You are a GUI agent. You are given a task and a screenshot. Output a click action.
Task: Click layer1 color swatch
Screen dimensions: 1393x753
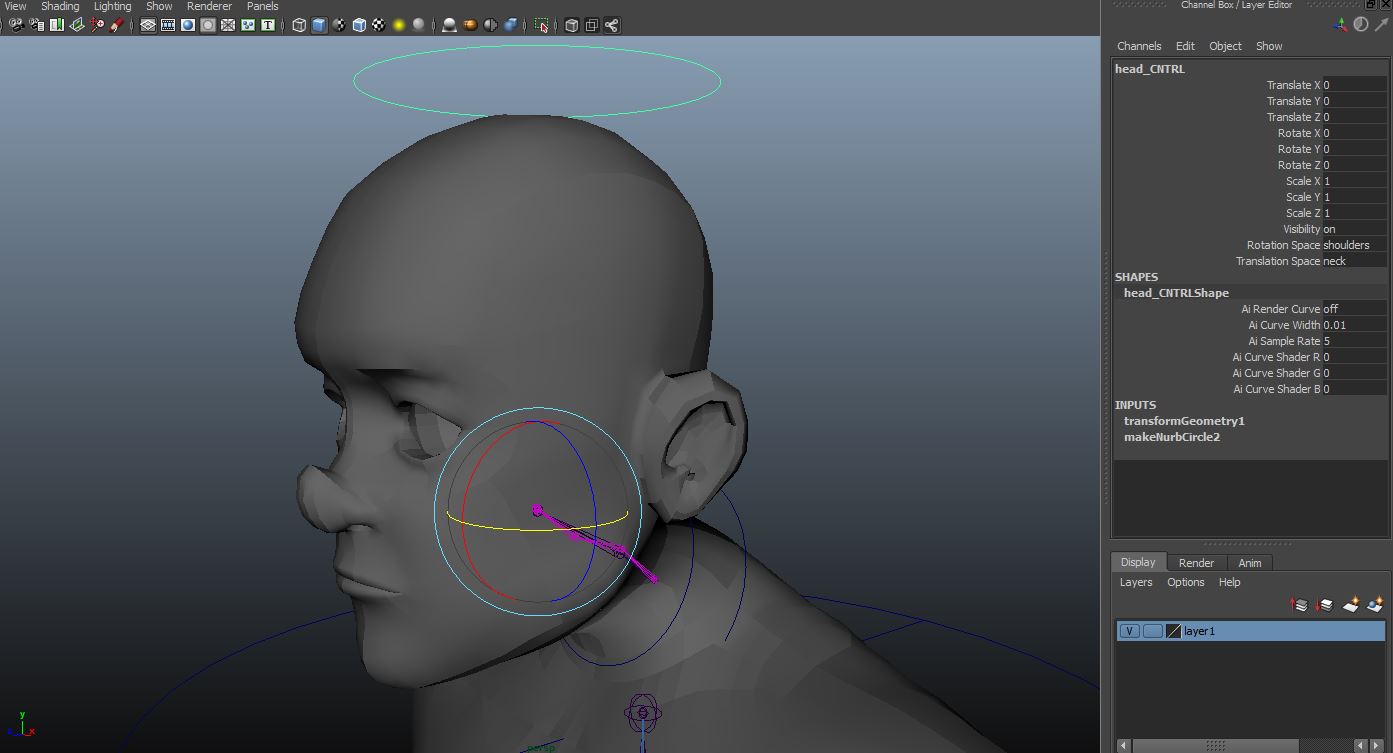point(1173,631)
